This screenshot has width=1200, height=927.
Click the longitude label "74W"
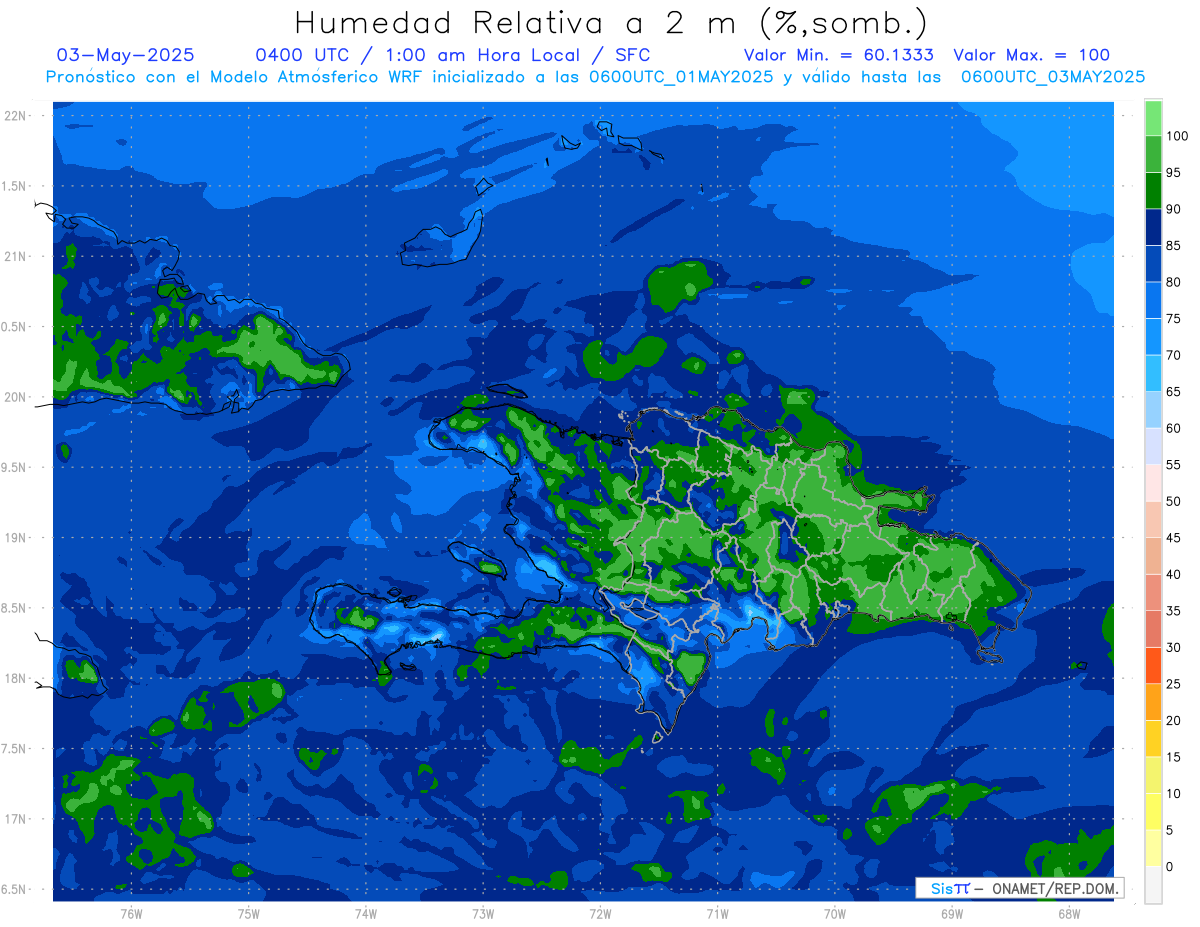click(366, 913)
